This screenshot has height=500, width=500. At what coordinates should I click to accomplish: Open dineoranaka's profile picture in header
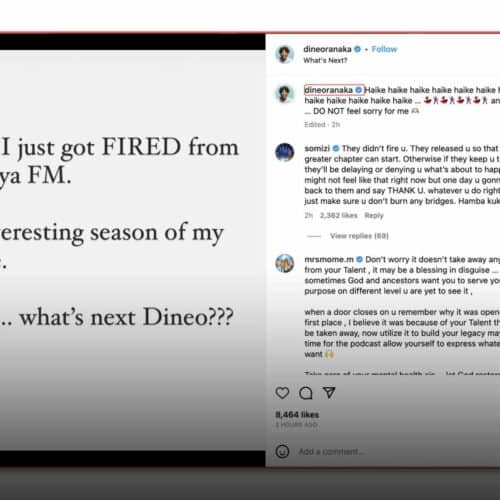click(285, 54)
